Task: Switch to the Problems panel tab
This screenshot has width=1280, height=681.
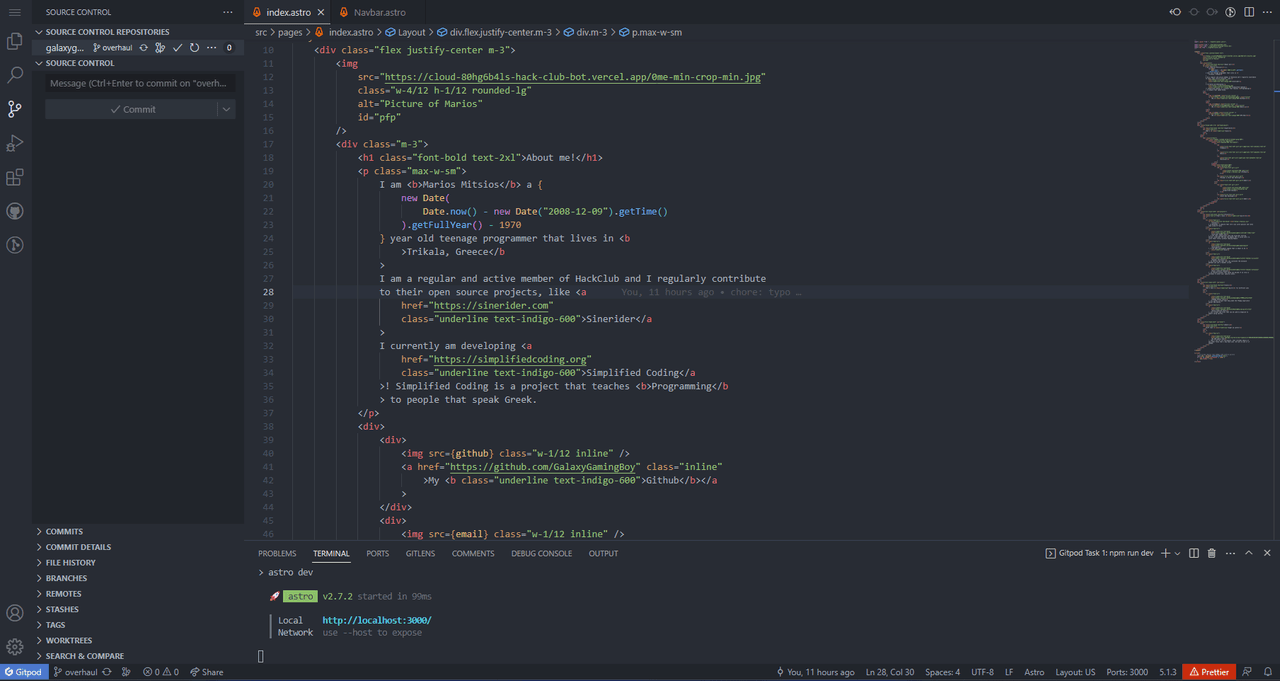Action: (277, 553)
